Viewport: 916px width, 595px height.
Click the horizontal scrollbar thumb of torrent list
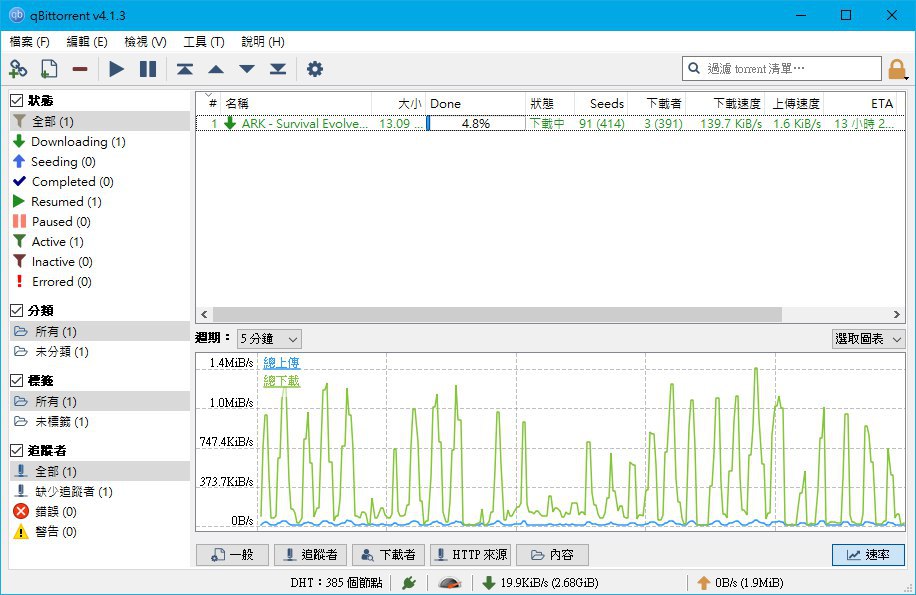pyautogui.click(x=497, y=314)
